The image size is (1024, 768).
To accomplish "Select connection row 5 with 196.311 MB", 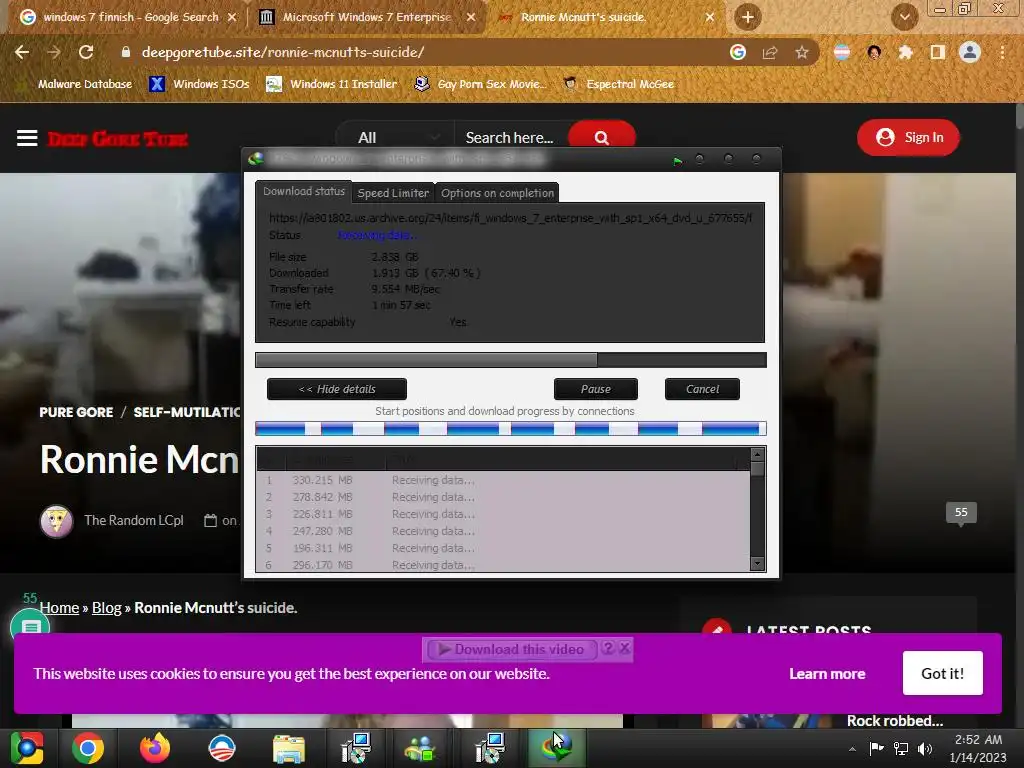I will pos(504,548).
